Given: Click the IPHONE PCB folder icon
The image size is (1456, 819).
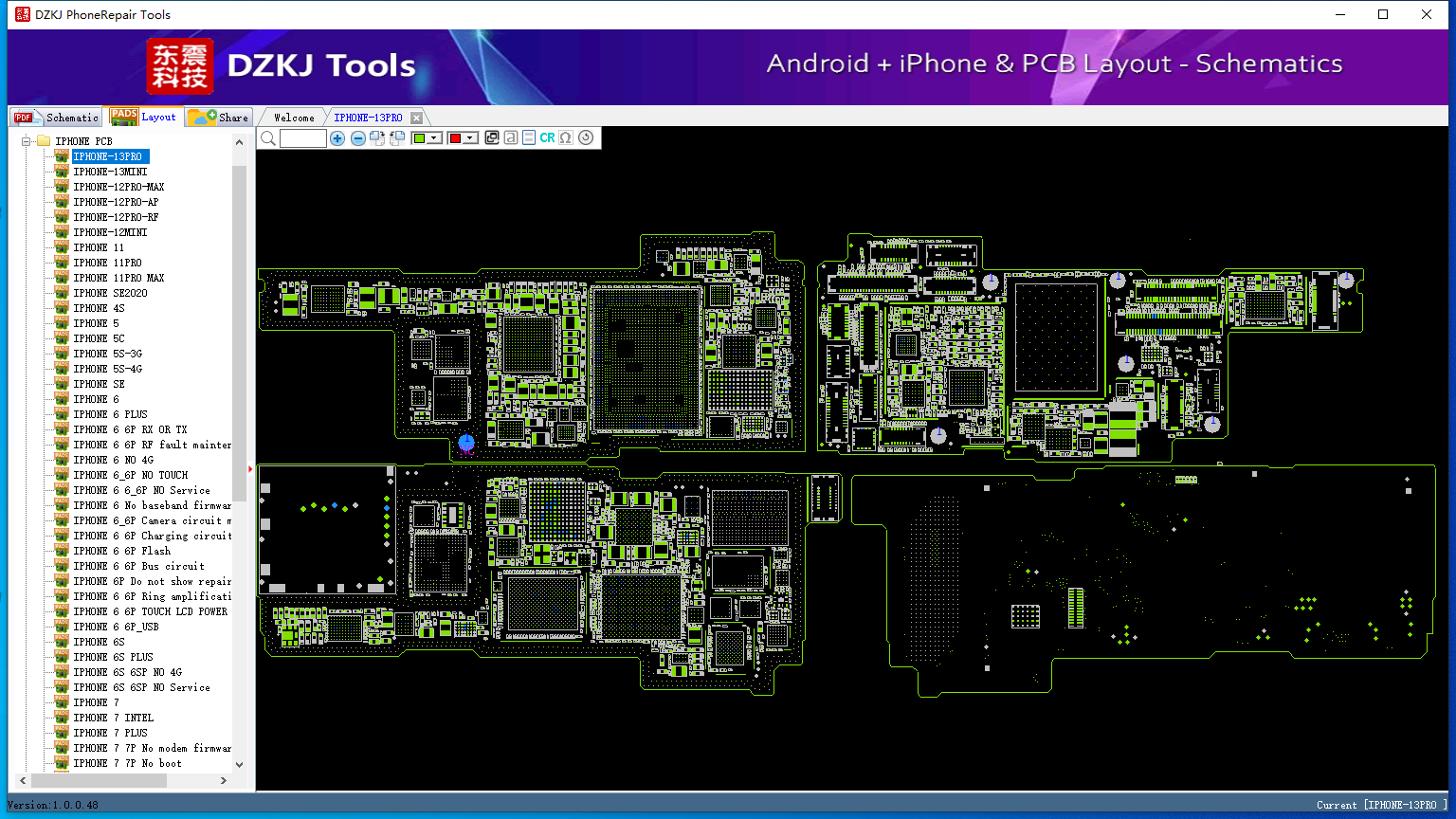Looking at the screenshot, I should pyautogui.click(x=44, y=141).
